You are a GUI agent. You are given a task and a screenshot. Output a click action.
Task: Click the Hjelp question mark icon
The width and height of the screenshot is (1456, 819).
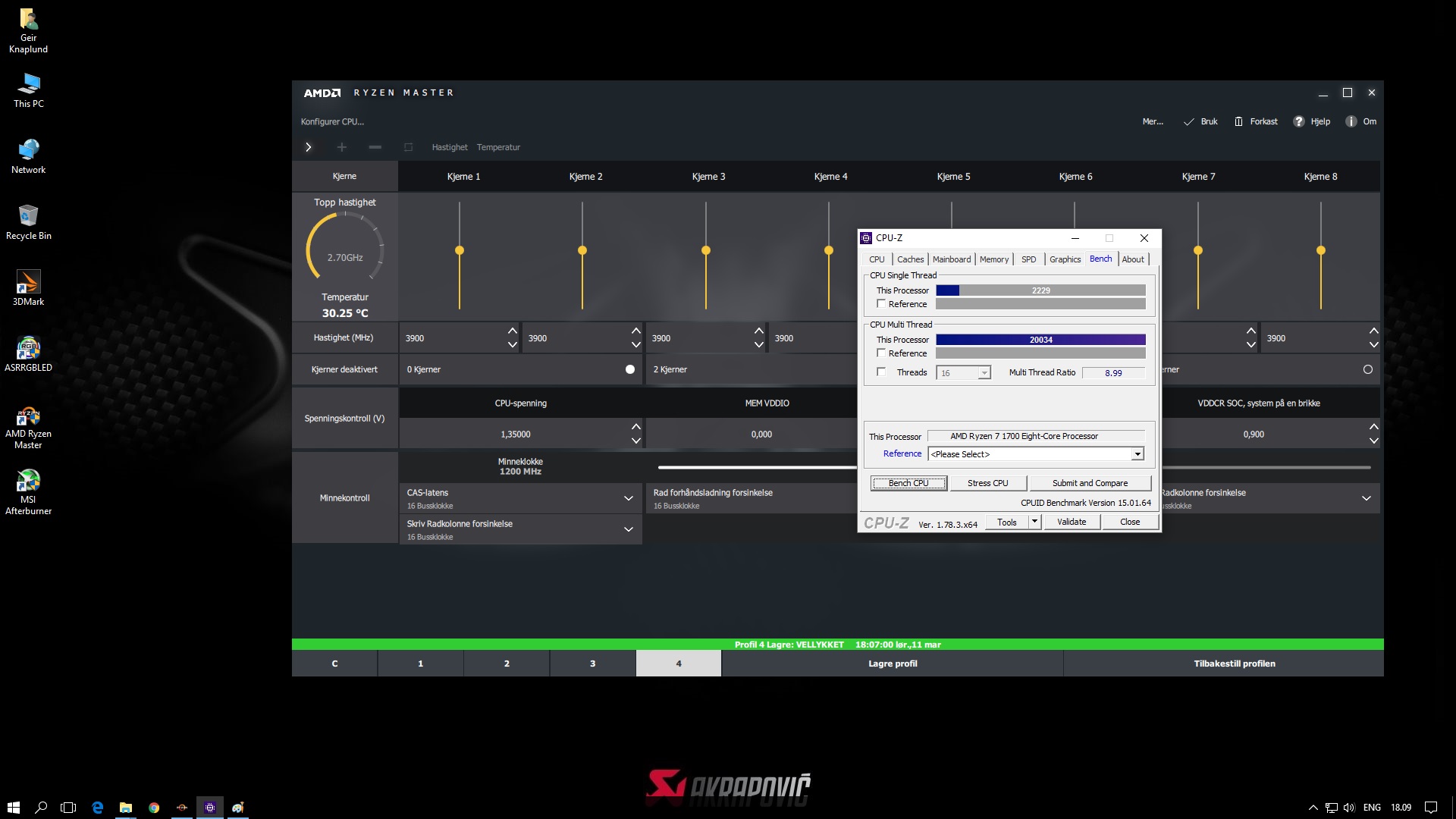point(1298,121)
